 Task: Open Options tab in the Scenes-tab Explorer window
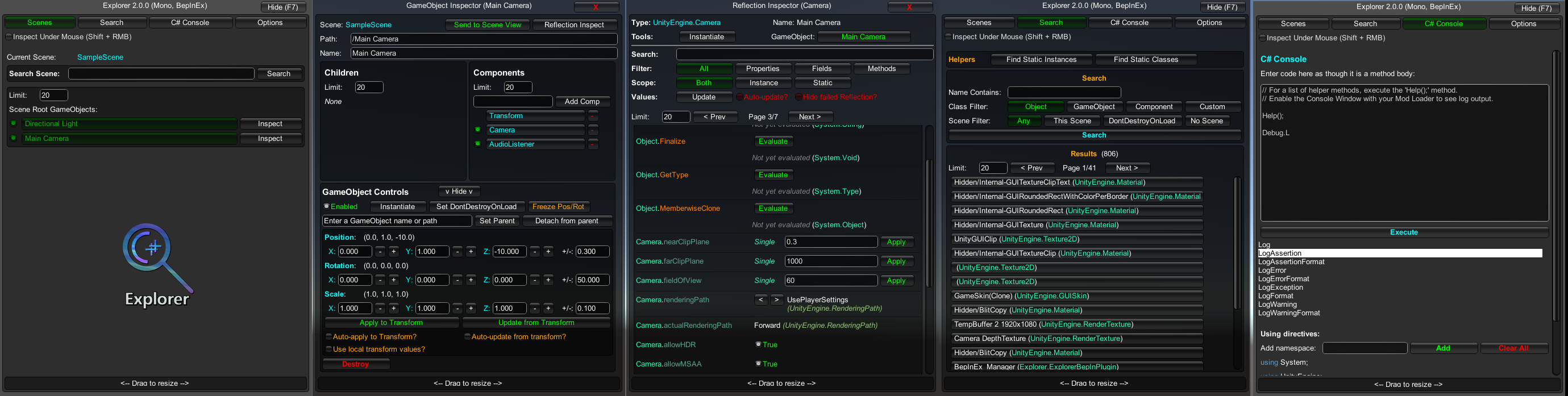271,23
